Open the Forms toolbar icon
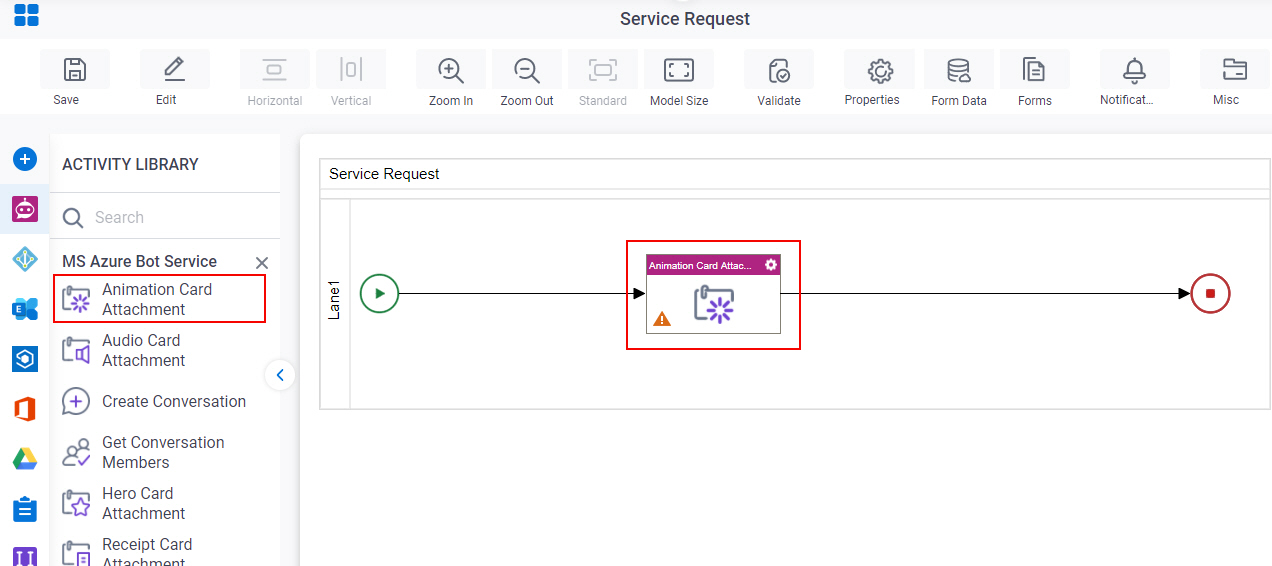This screenshot has width=1272, height=566. coord(1034,69)
